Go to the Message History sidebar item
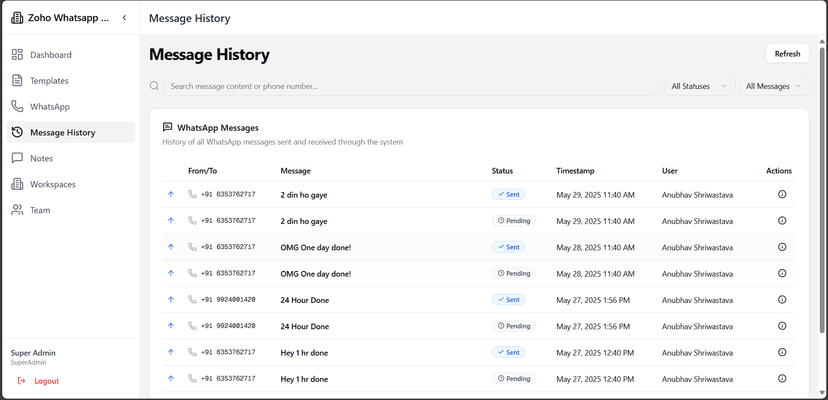 (x=71, y=132)
